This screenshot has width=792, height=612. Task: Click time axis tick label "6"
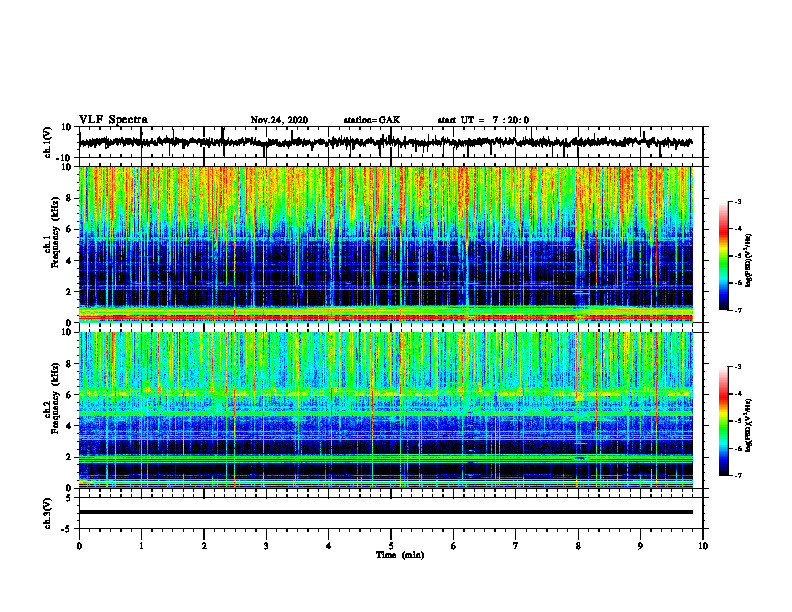tap(454, 546)
